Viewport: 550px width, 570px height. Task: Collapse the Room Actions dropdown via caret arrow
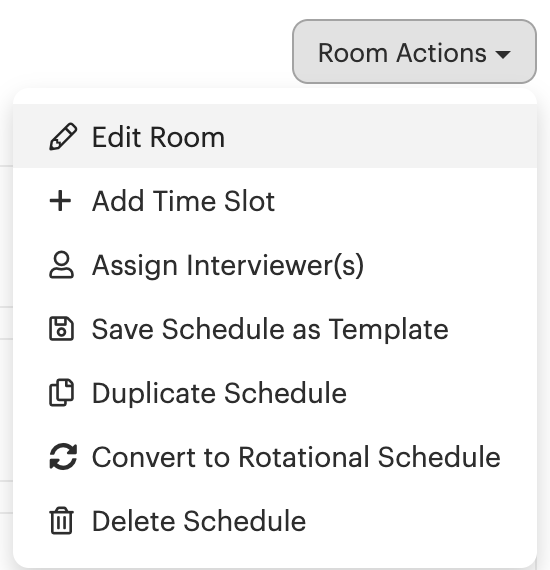tap(503, 55)
